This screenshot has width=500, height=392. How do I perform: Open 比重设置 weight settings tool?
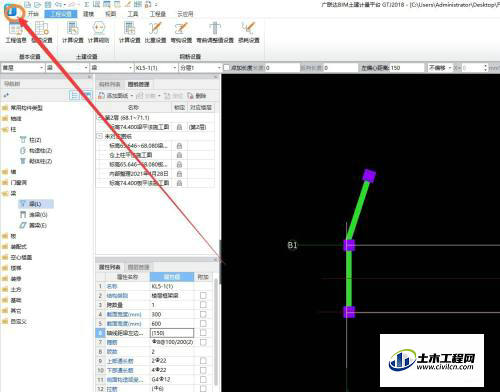click(x=155, y=32)
